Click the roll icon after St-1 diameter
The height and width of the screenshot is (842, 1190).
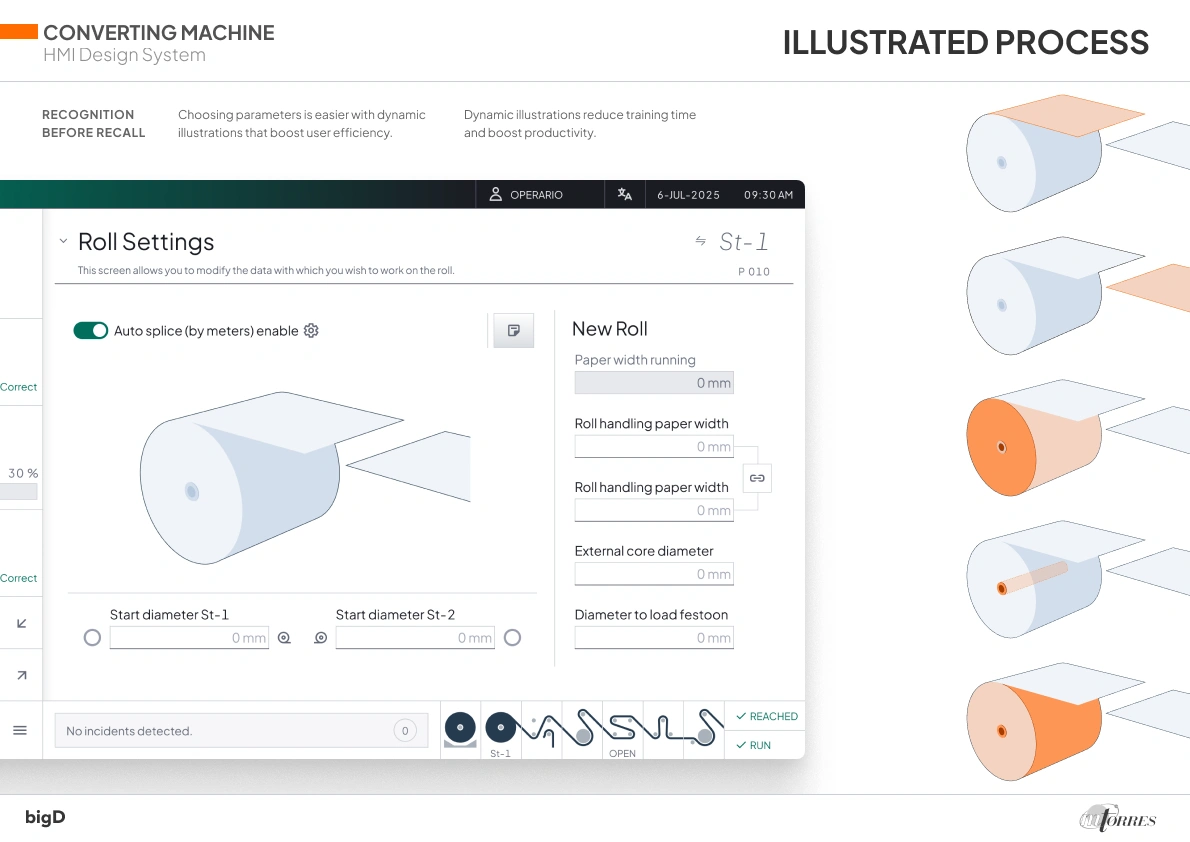point(284,638)
